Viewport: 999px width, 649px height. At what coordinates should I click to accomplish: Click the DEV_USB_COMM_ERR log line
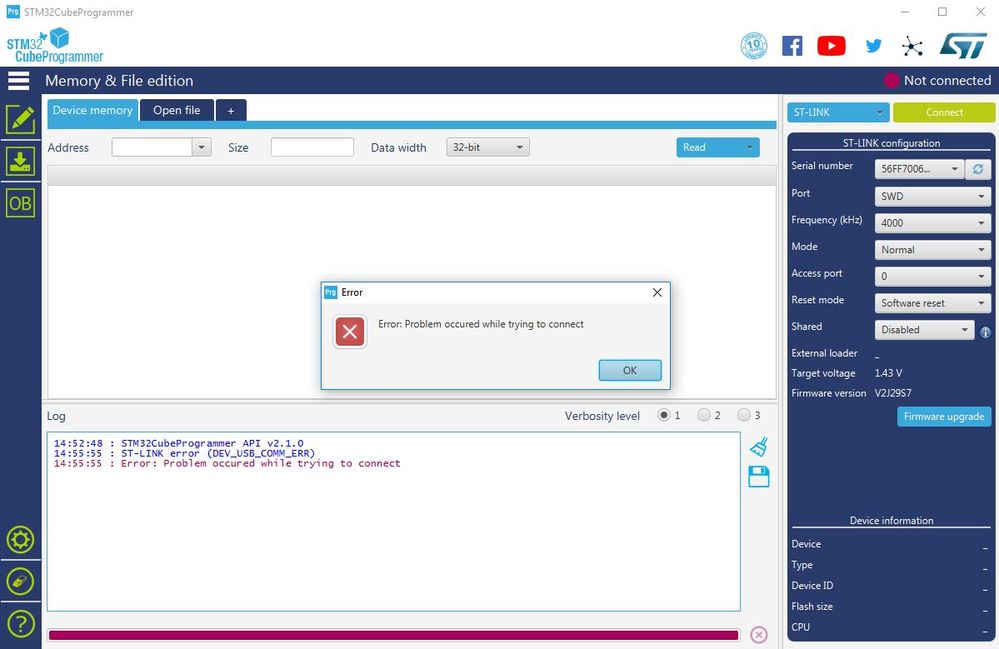pos(184,453)
